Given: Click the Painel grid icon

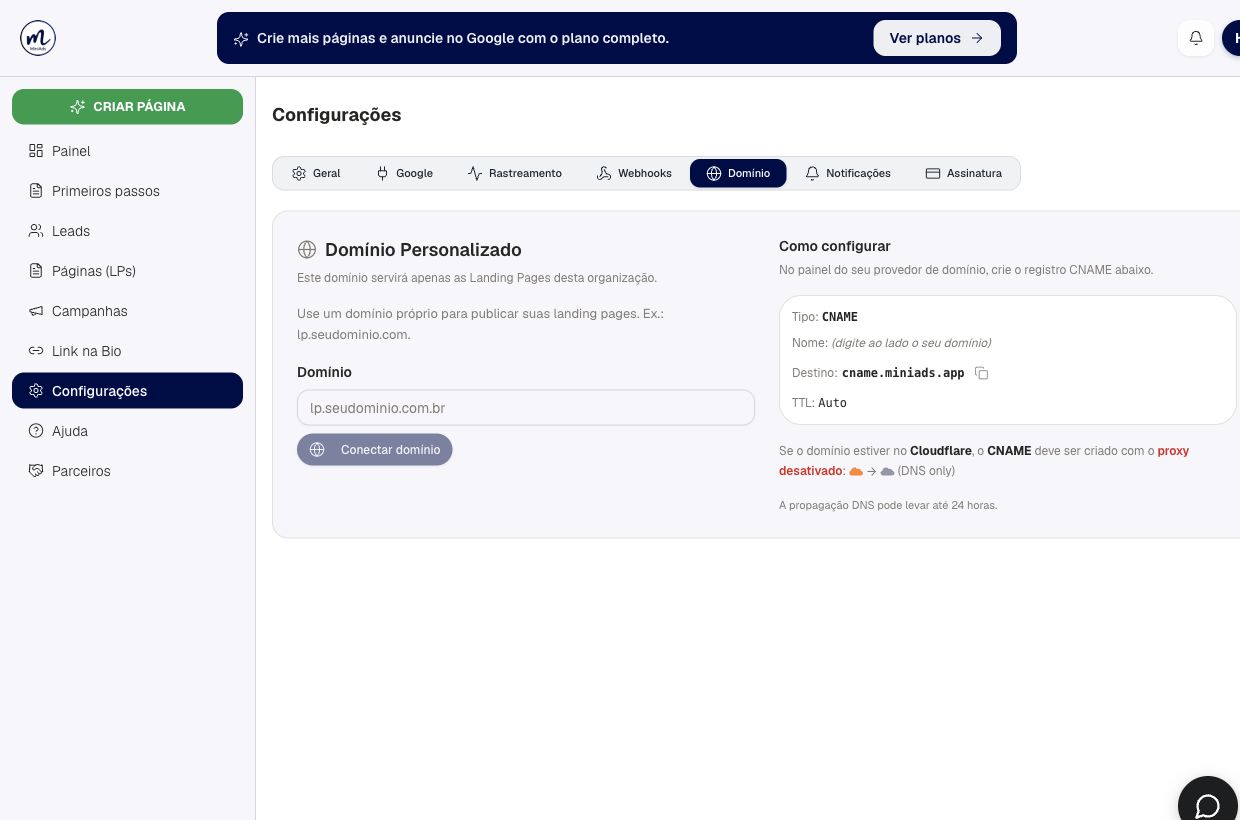Looking at the screenshot, I should tap(36, 151).
